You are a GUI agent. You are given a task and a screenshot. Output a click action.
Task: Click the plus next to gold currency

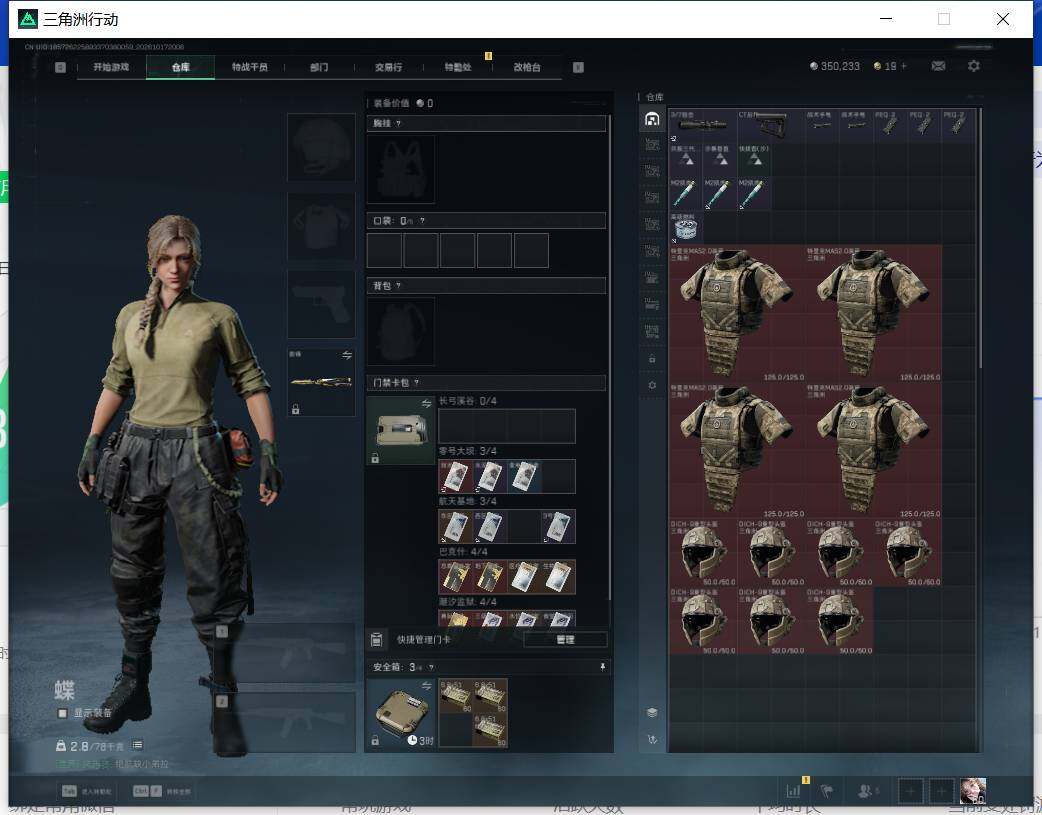pyautogui.click(x=904, y=66)
